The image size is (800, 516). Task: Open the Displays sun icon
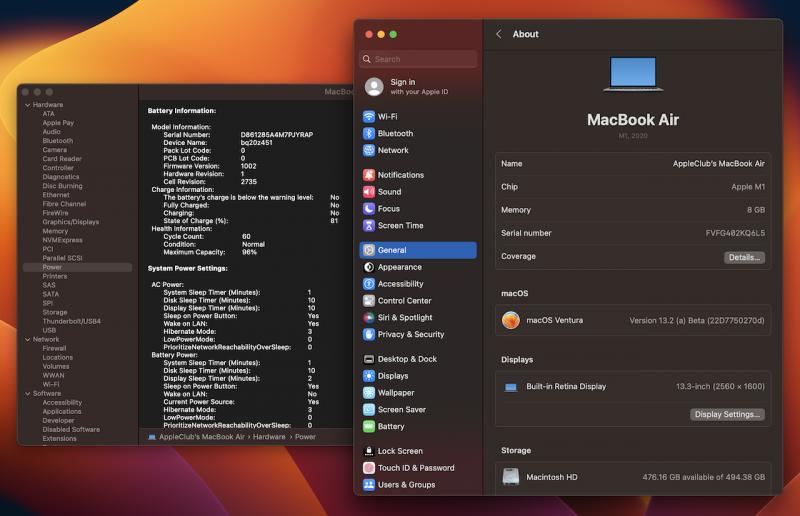368,376
